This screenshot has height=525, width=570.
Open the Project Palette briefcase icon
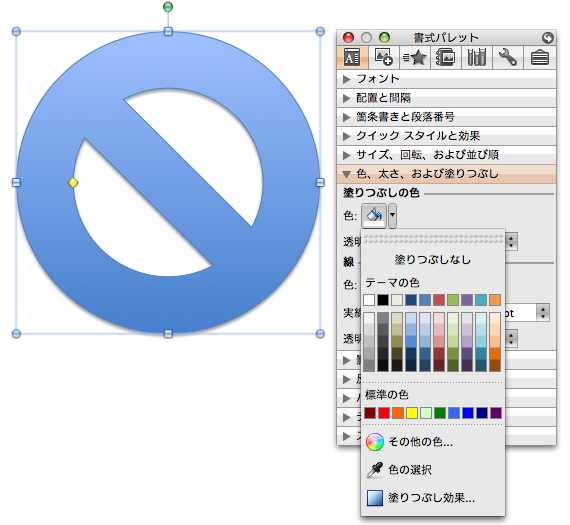click(539, 57)
